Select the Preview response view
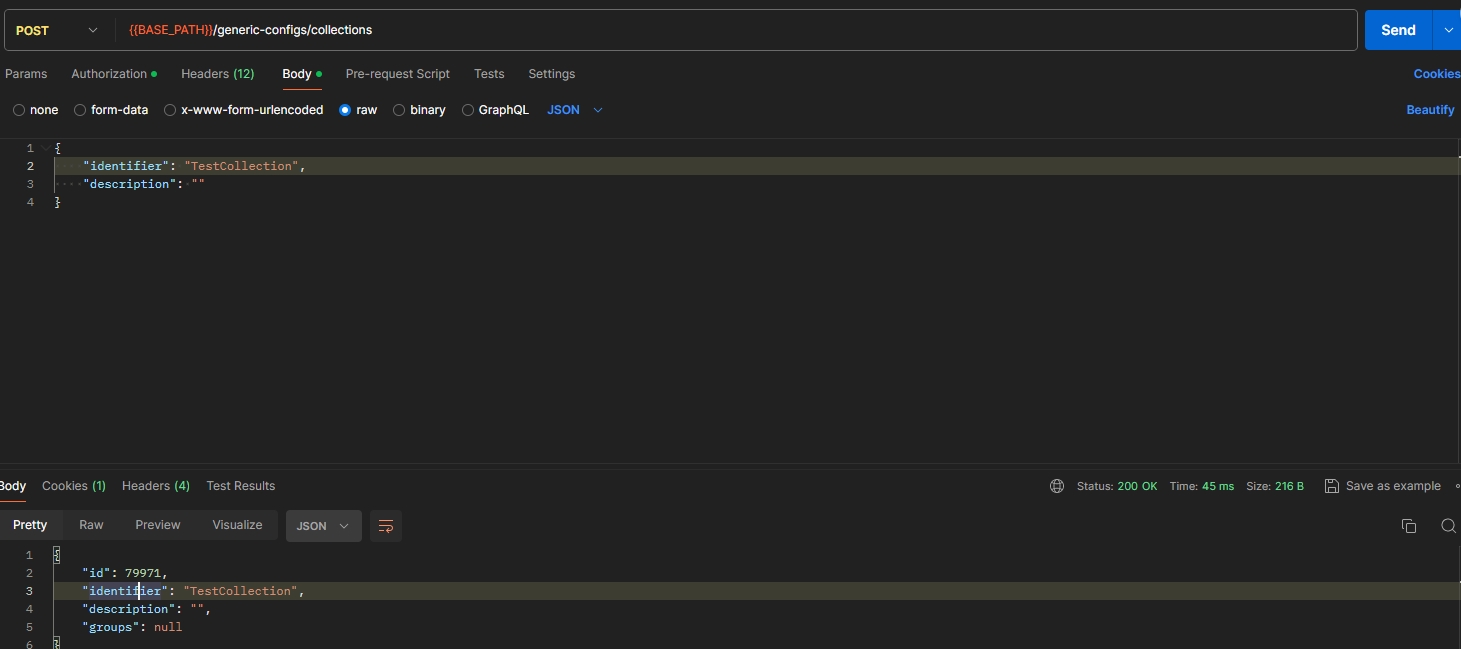Screen dimensions: 1461x649 158,525
